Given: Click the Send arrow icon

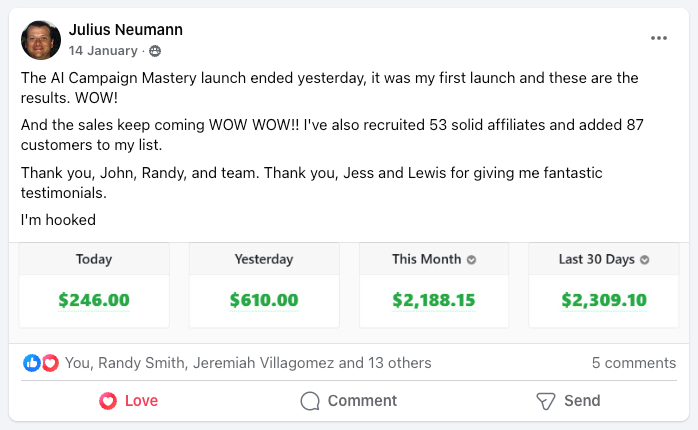Looking at the screenshot, I should [545, 401].
